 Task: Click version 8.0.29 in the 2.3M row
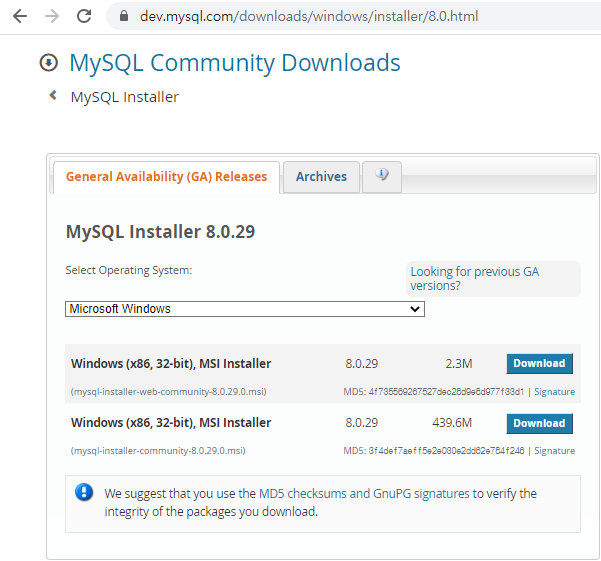(x=361, y=363)
